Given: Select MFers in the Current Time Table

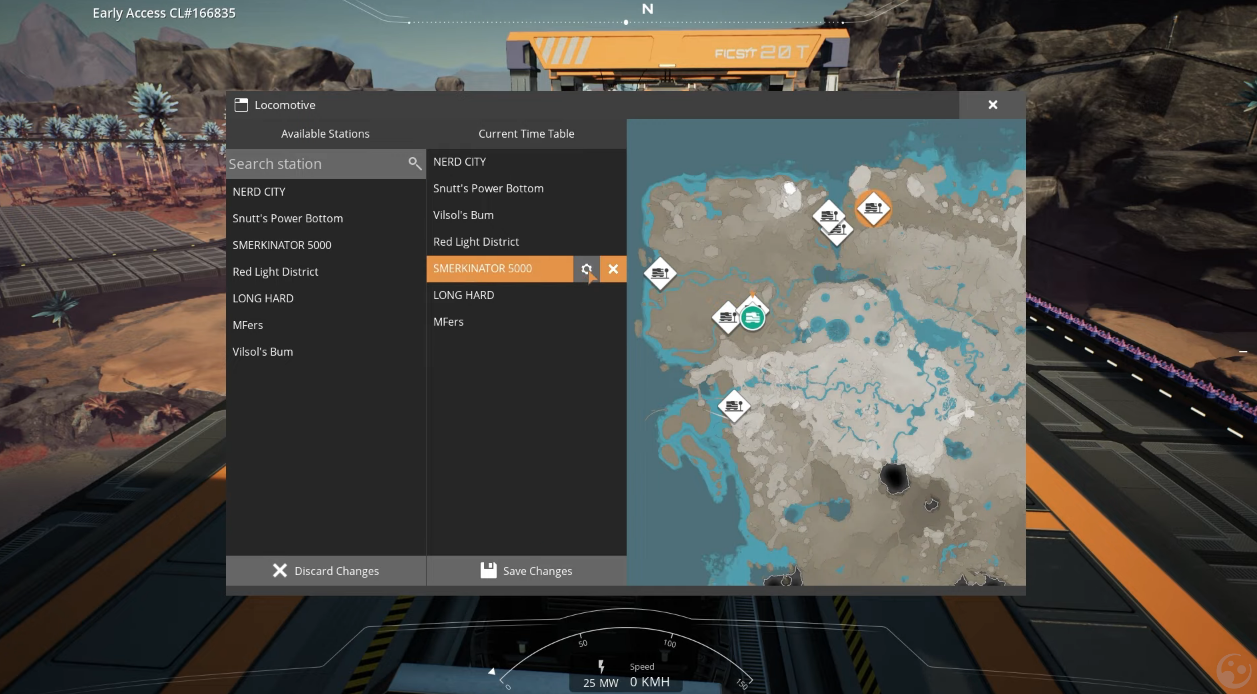Looking at the screenshot, I should tap(527, 322).
